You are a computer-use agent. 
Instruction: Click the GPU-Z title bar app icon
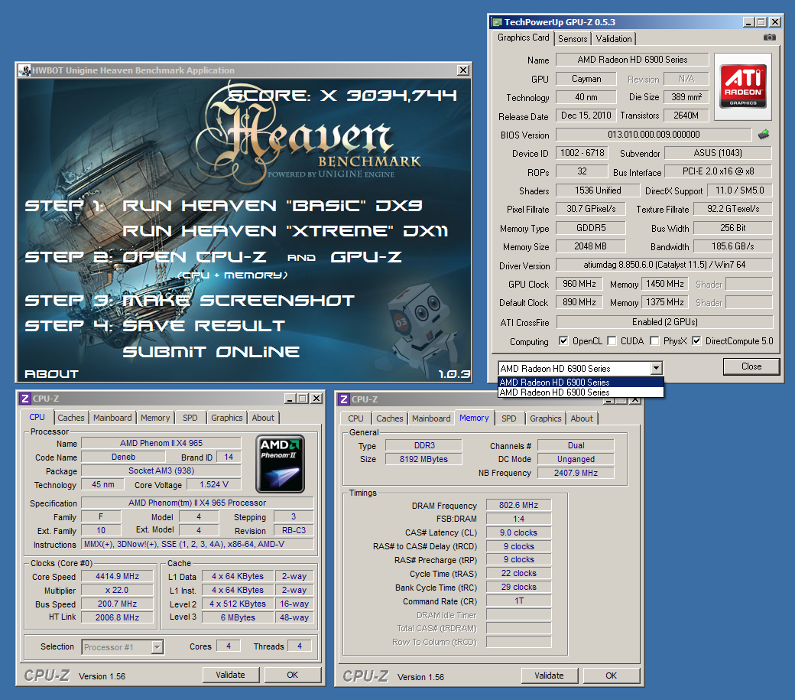[x=496, y=22]
